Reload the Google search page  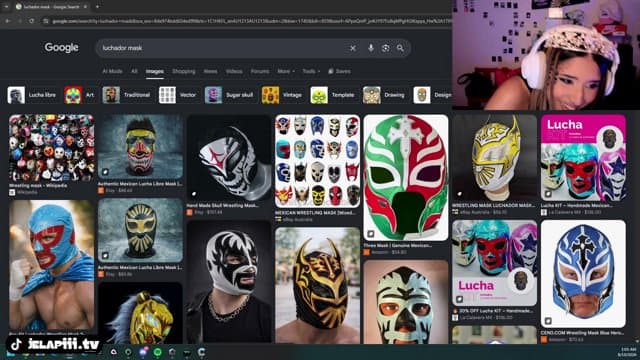32,21
